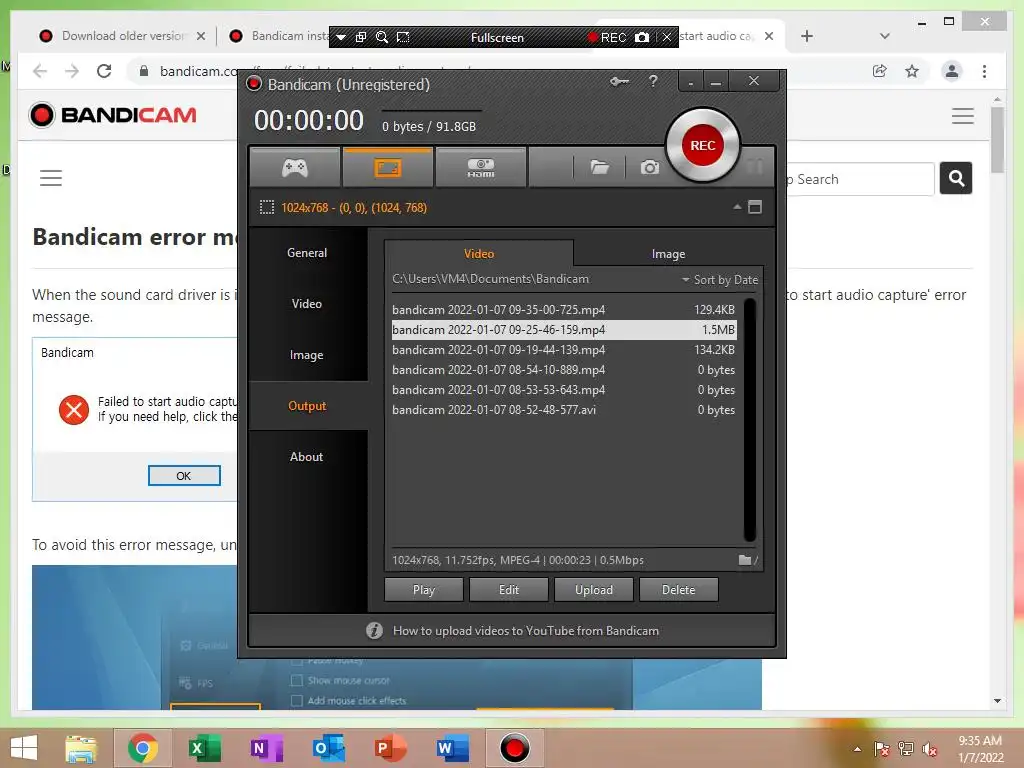Select file bandicam 2022-01-07 09-35-00-725.mp4
1024x768 pixels.
tap(564, 310)
